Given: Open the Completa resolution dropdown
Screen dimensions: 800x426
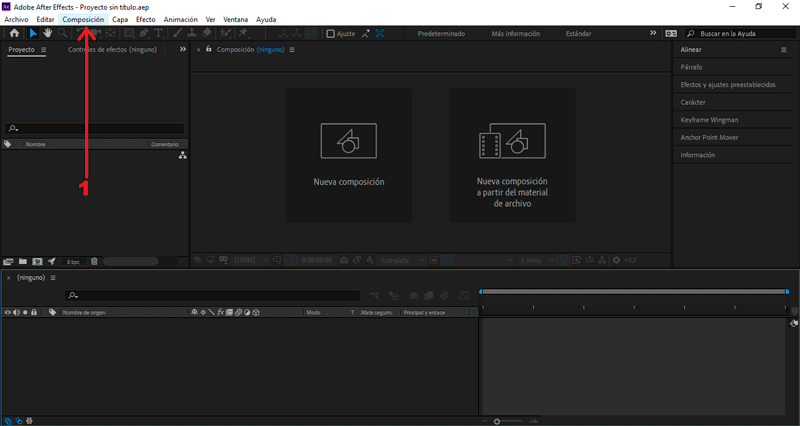Looking at the screenshot, I should pyautogui.click(x=402, y=260).
